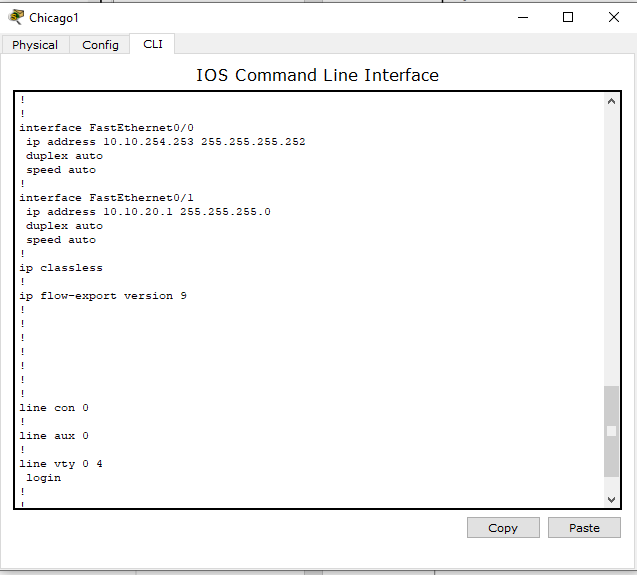Close the Chicago1 window
The height and width of the screenshot is (575, 637).
coord(613,17)
